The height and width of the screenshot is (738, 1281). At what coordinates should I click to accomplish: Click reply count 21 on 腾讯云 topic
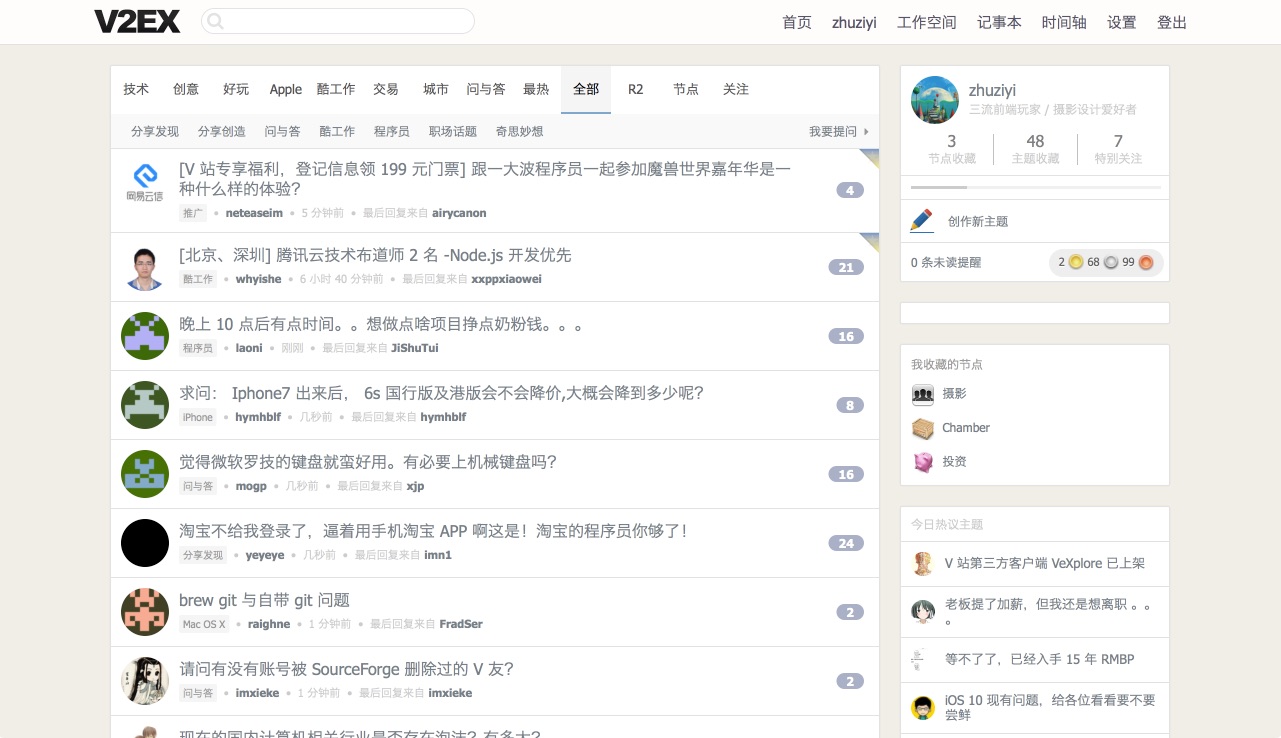pyautogui.click(x=846, y=267)
